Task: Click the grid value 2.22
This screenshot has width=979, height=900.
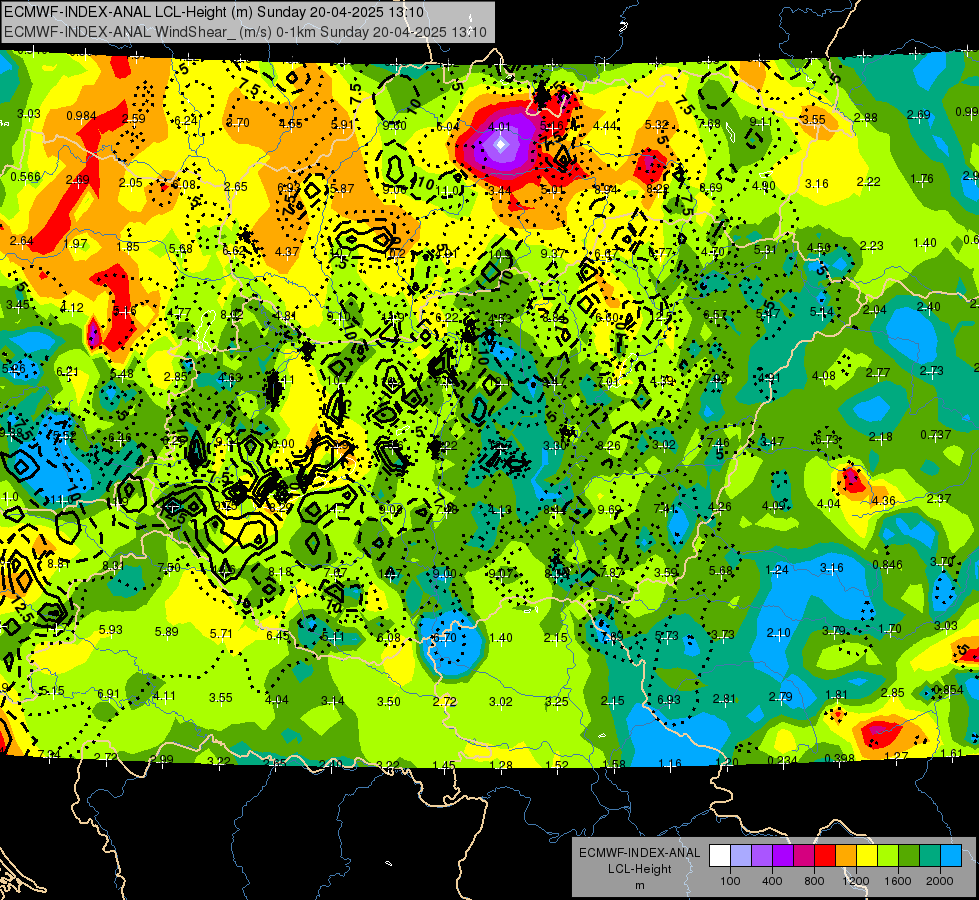Action: click(868, 182)
